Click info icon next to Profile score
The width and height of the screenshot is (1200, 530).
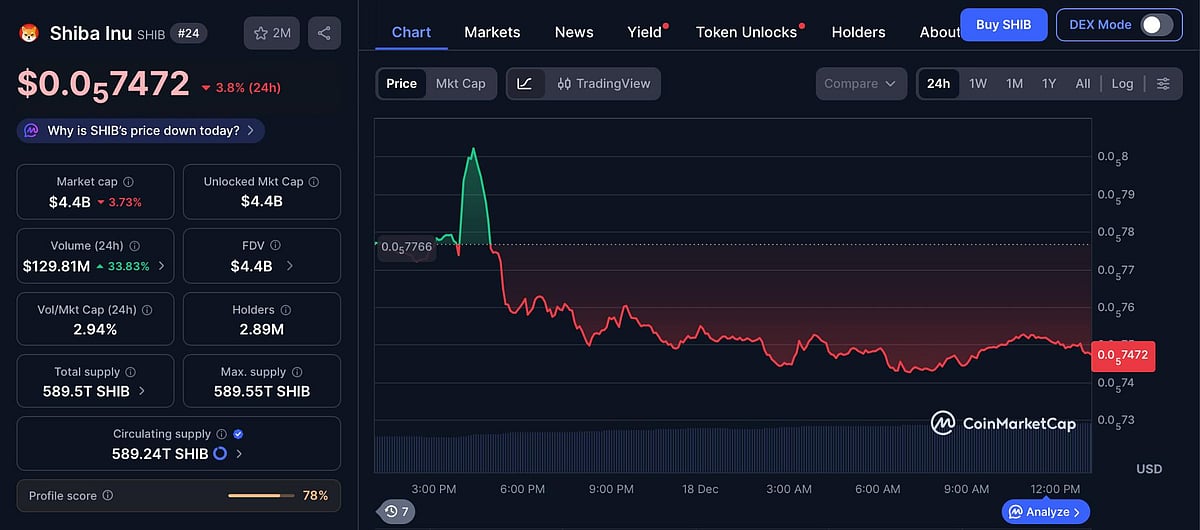pos(108,495)
